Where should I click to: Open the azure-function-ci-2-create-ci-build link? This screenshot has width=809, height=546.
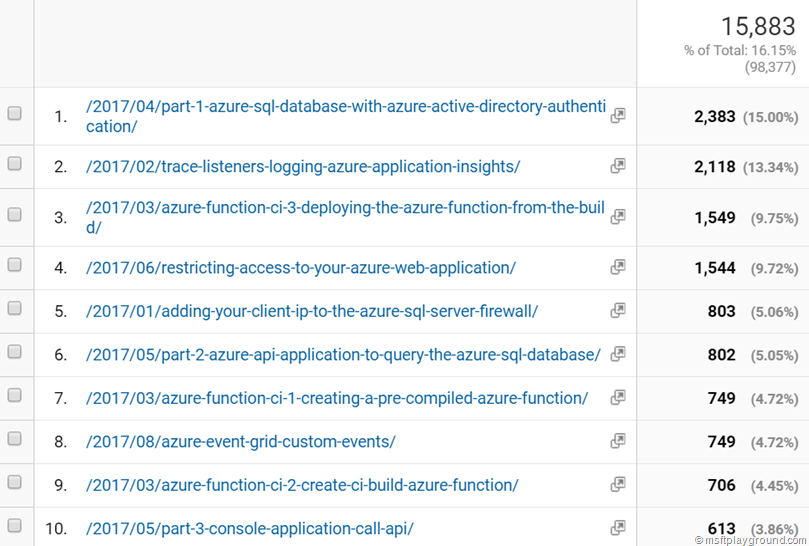click(302, 485)
